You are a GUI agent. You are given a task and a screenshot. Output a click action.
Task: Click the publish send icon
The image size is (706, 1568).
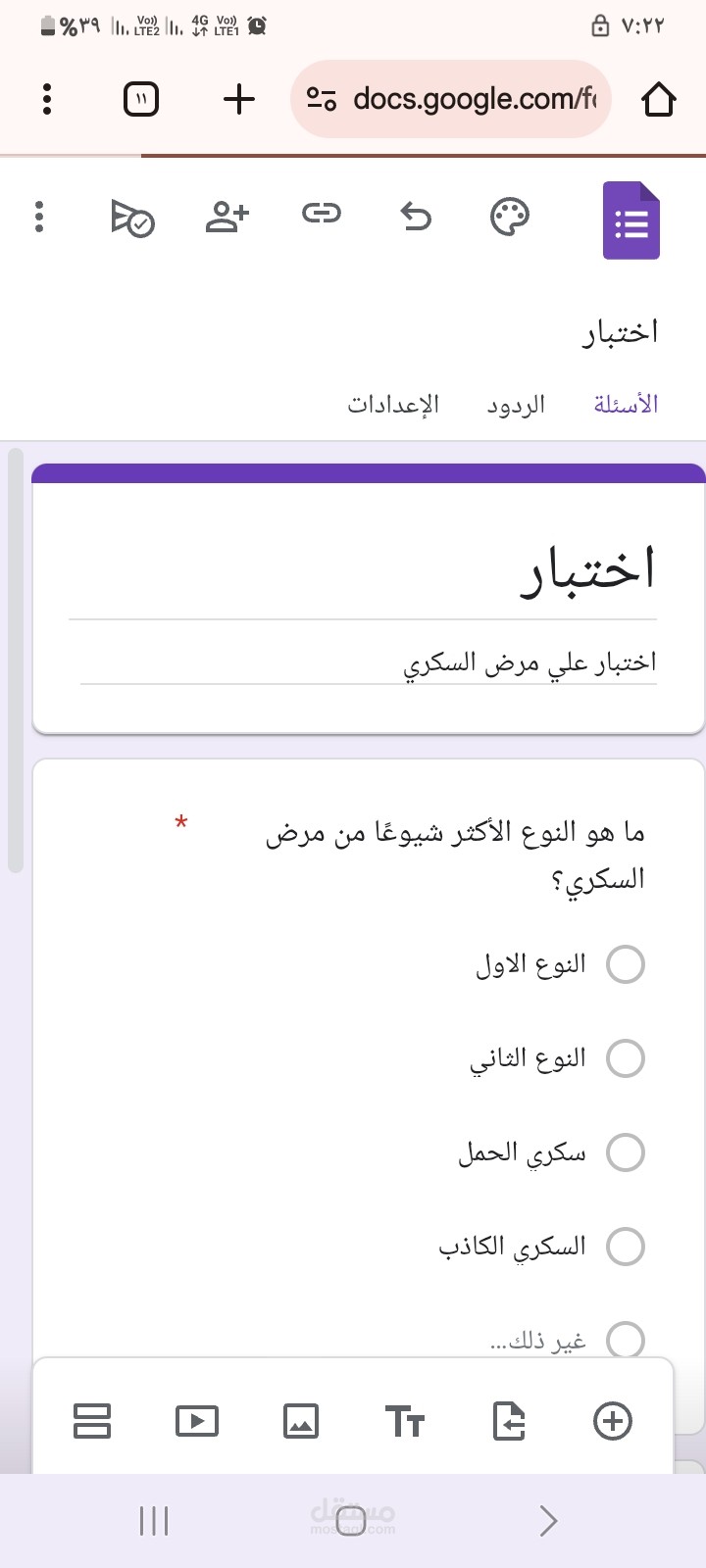[132, 218]
